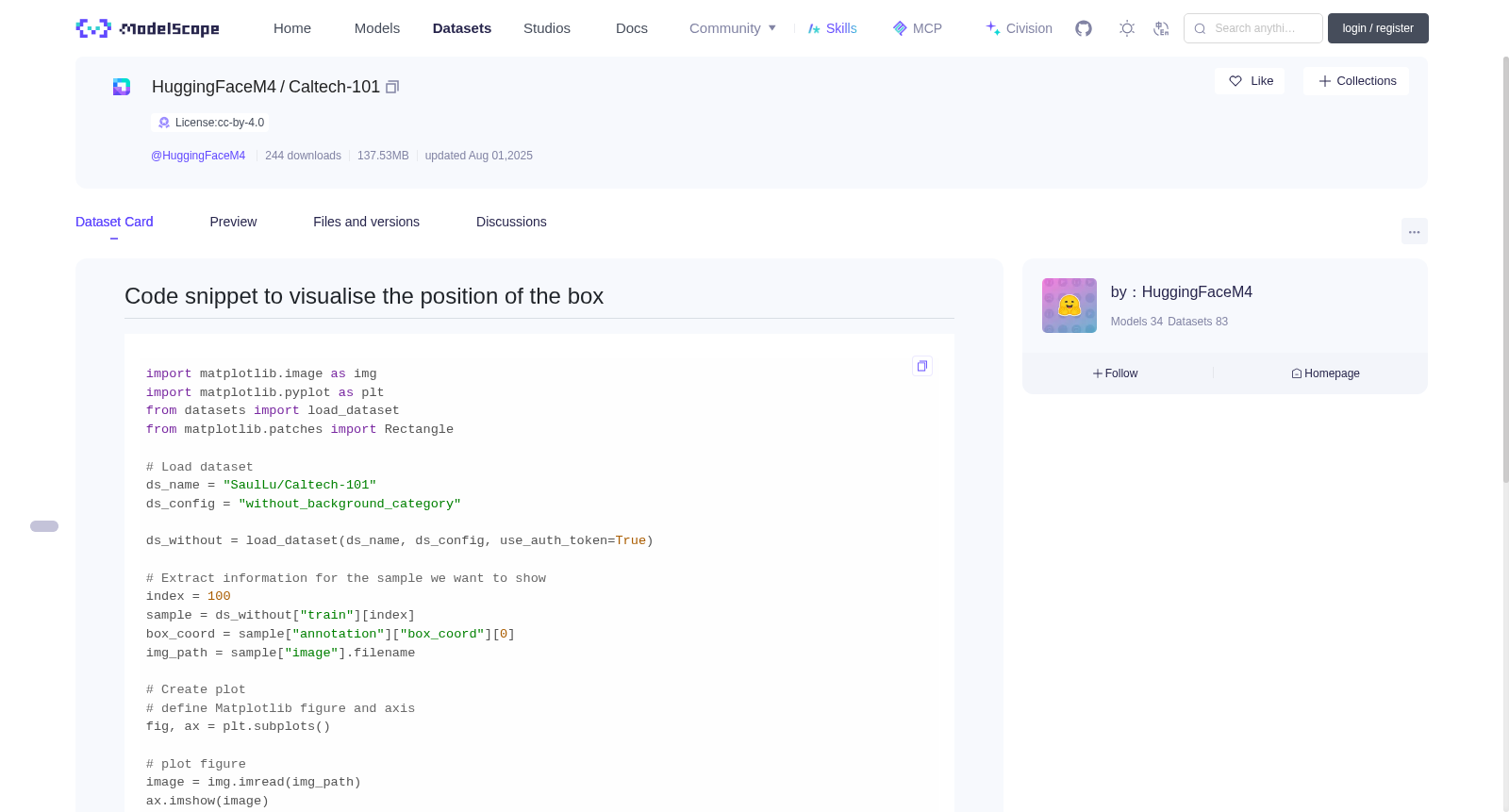Click the fig, ax = plt.subplots() line
1509x812 pixels.
pos(239,726)
